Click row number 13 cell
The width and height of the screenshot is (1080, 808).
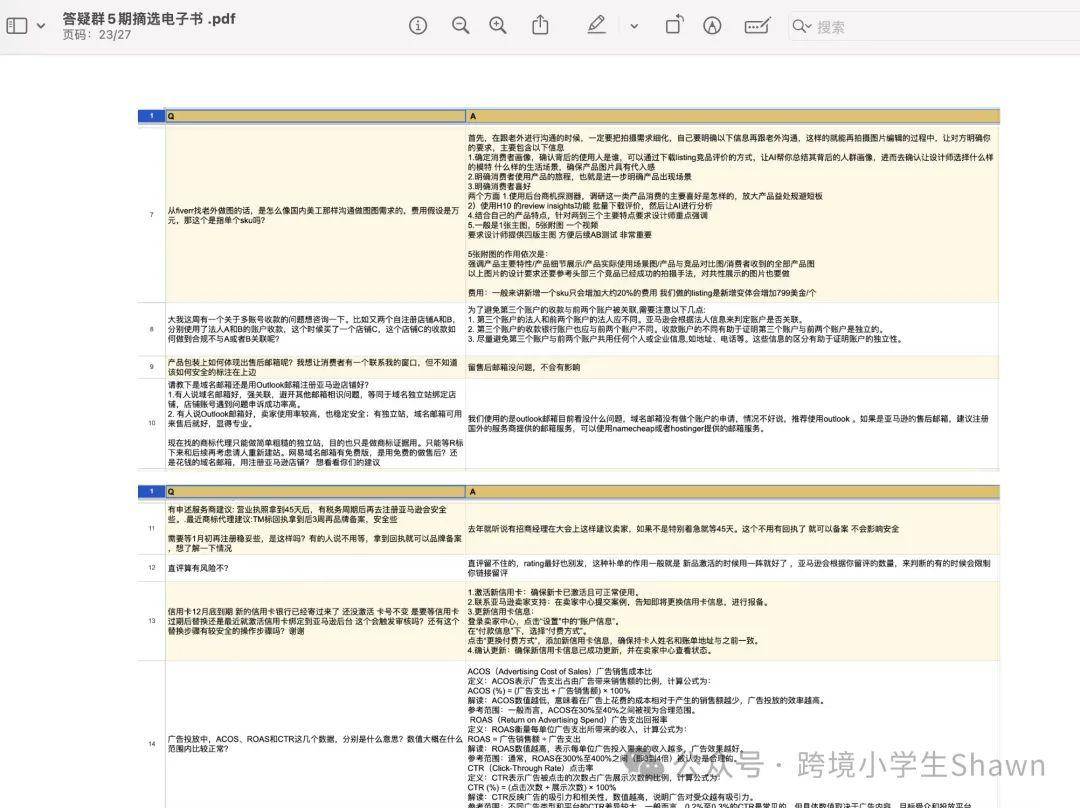[152, 621]
